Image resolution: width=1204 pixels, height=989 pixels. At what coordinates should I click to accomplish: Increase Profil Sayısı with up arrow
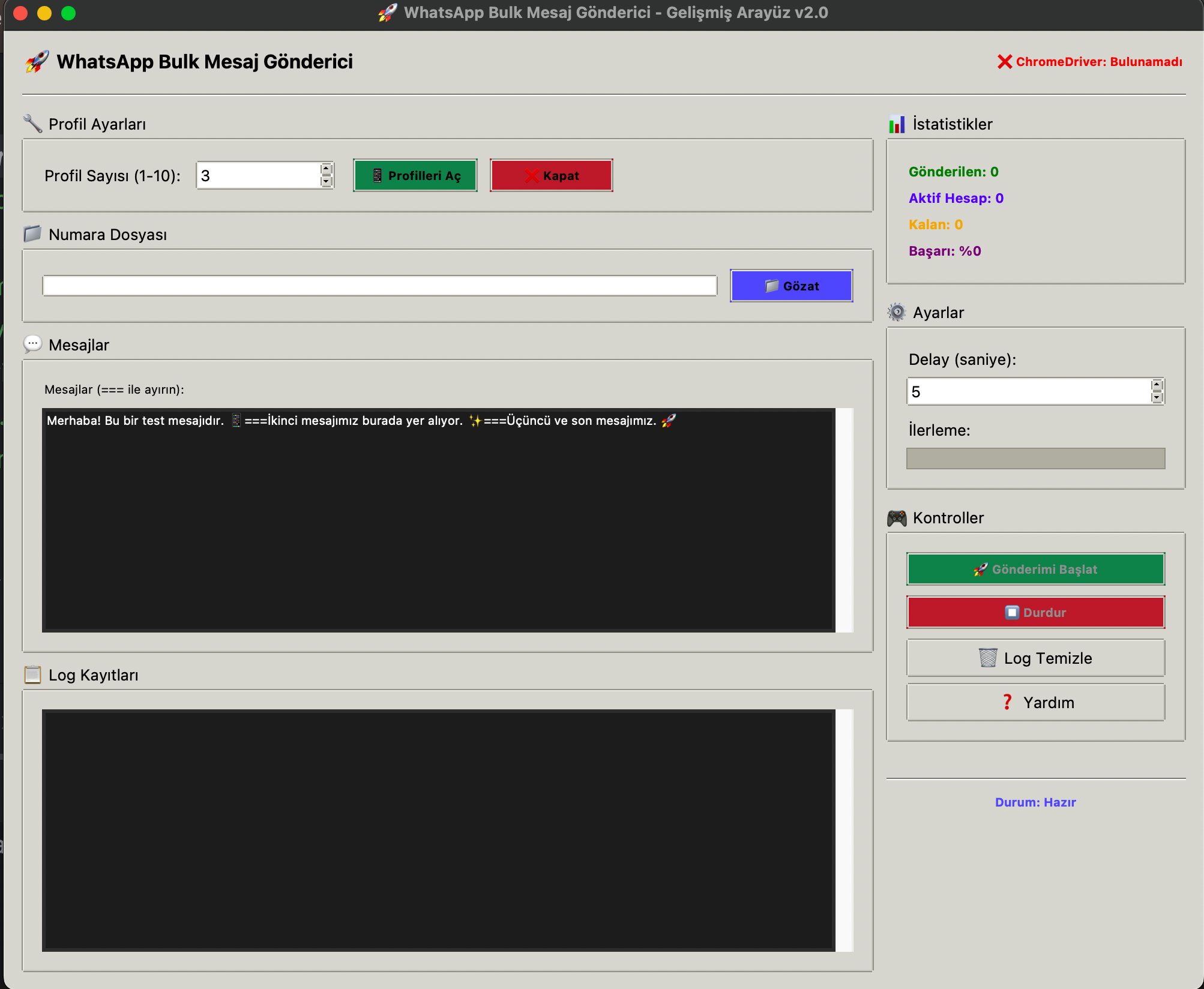point(327,169)
